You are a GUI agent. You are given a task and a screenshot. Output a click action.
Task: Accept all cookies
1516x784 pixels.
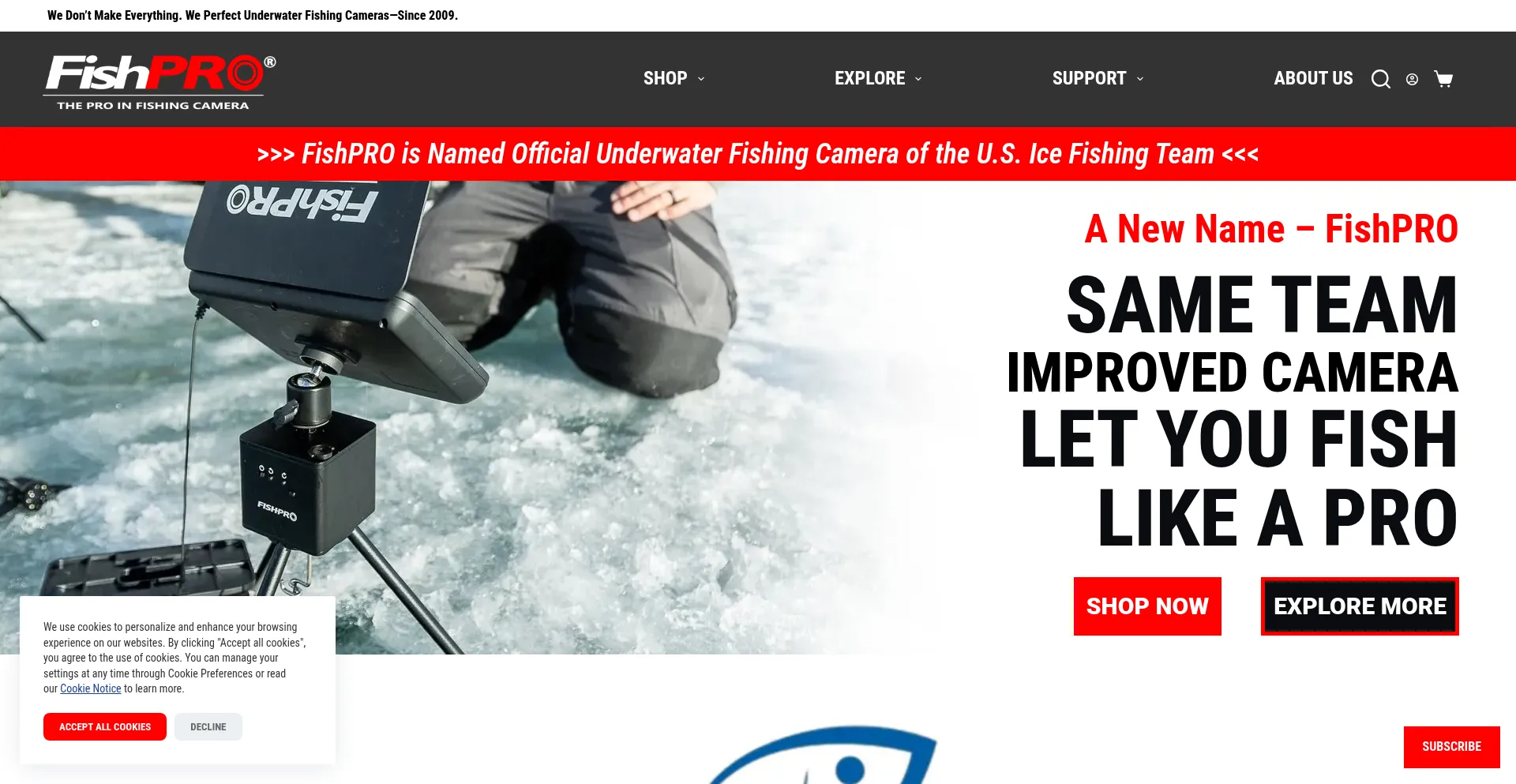point(105,726)
